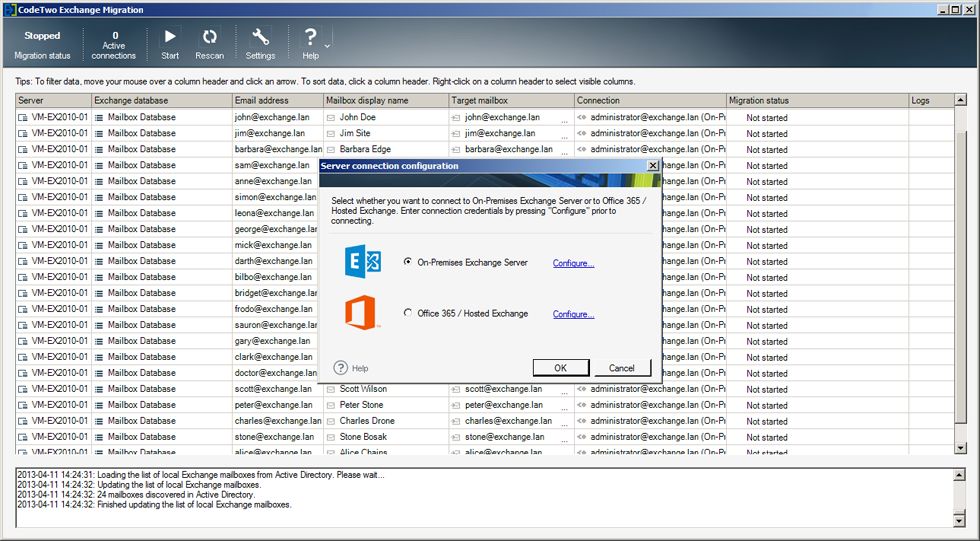
Task: Click the dialog's round Help question icon
Action: (341, 368)
